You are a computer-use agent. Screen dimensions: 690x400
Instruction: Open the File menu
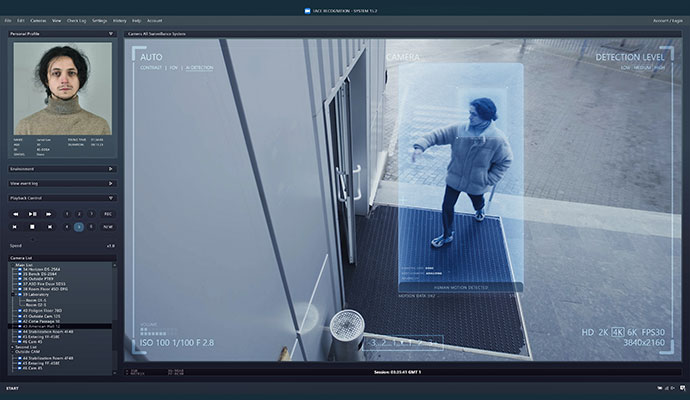tap(8, 21)
